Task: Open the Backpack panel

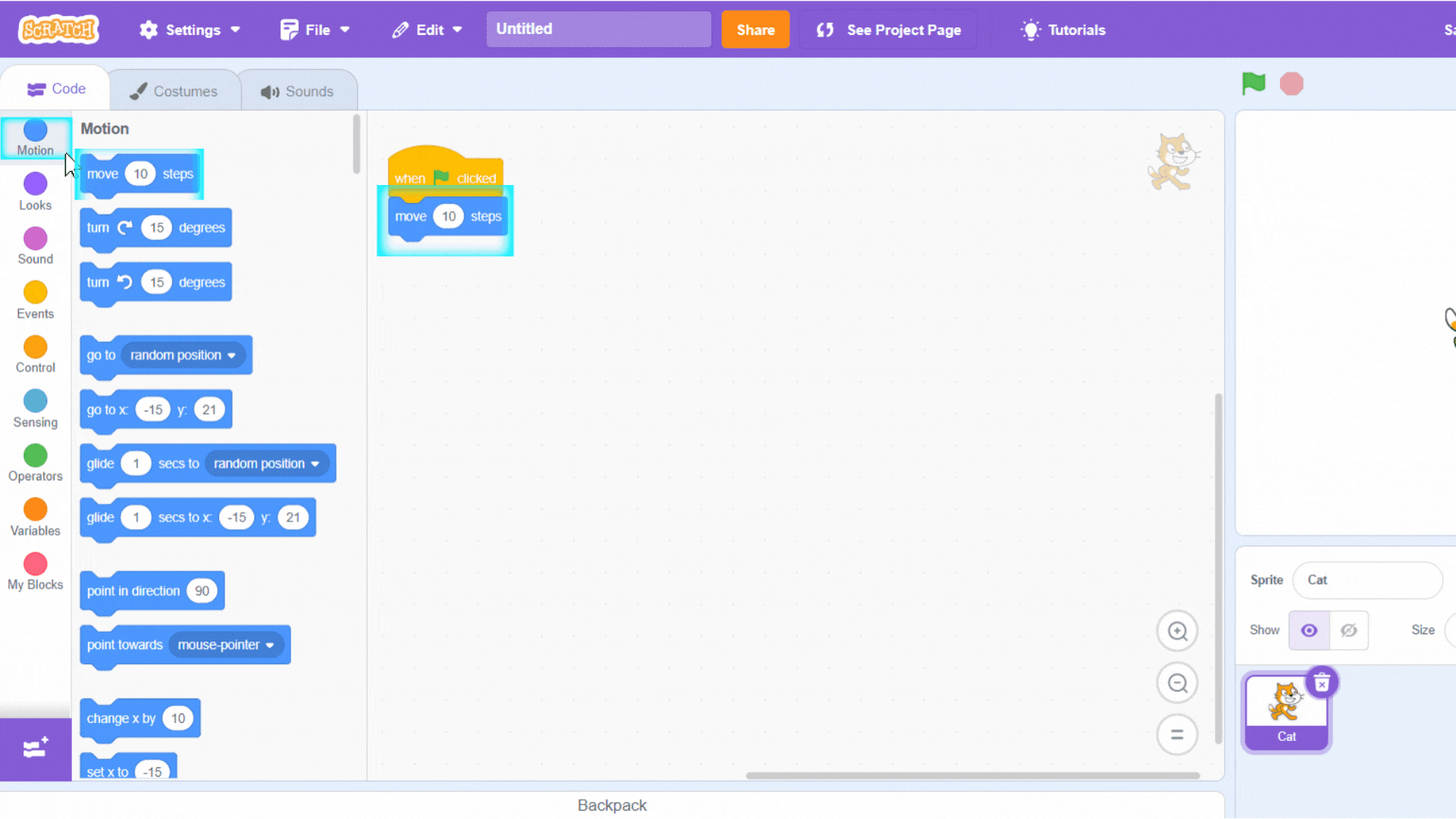Action: pos(612,805)
